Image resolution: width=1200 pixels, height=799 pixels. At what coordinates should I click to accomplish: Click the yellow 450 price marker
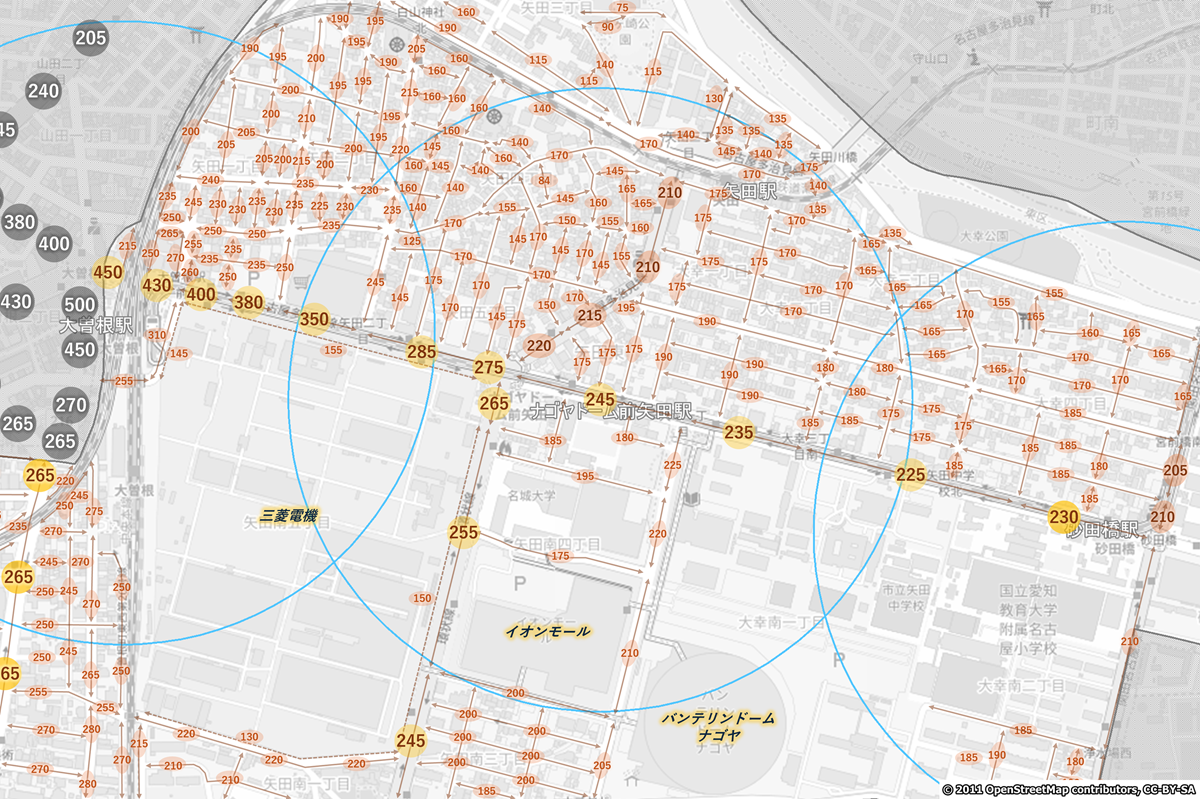pos(107,273)
